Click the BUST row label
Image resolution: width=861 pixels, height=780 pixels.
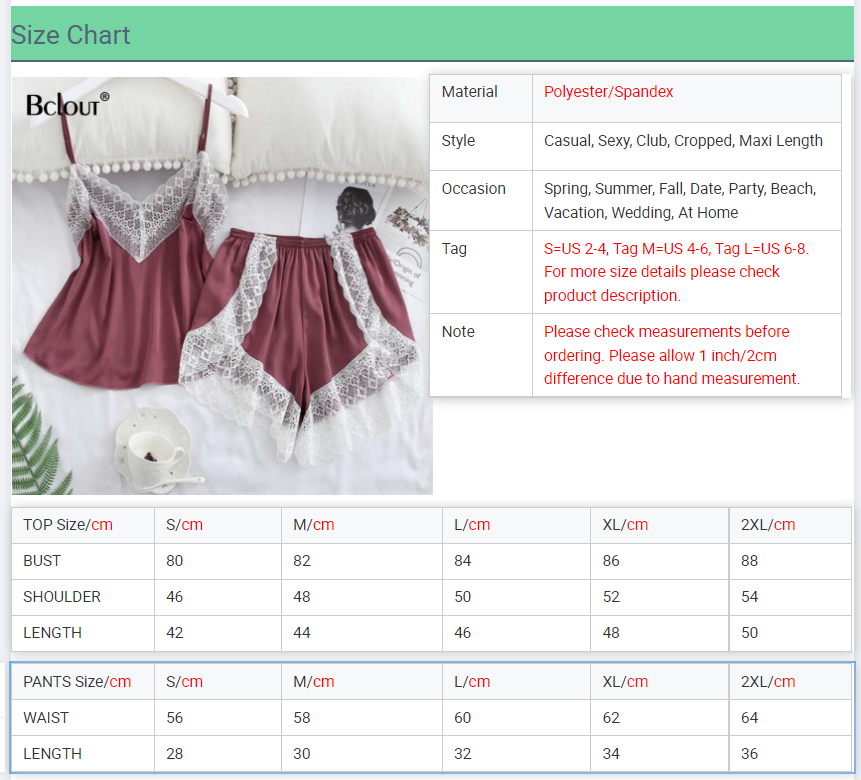[x=42, y=561]
